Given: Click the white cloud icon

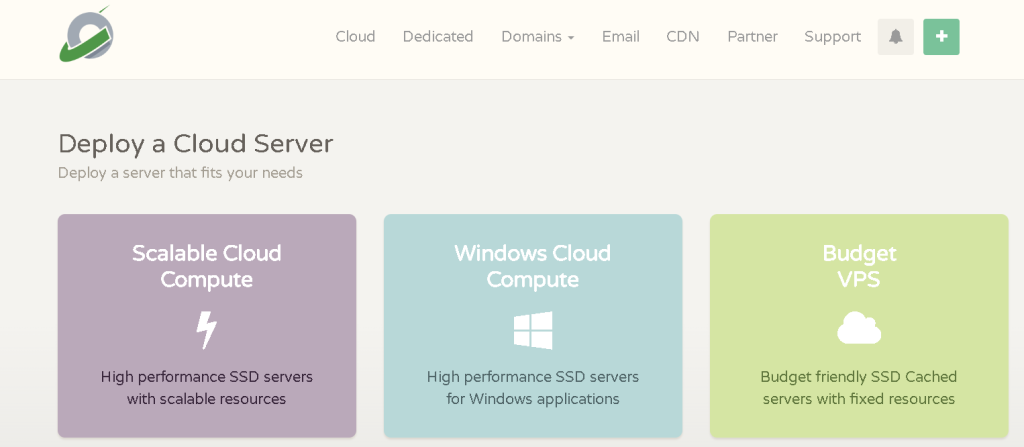Looking at the screenshot, I should (x=858, y=328).
